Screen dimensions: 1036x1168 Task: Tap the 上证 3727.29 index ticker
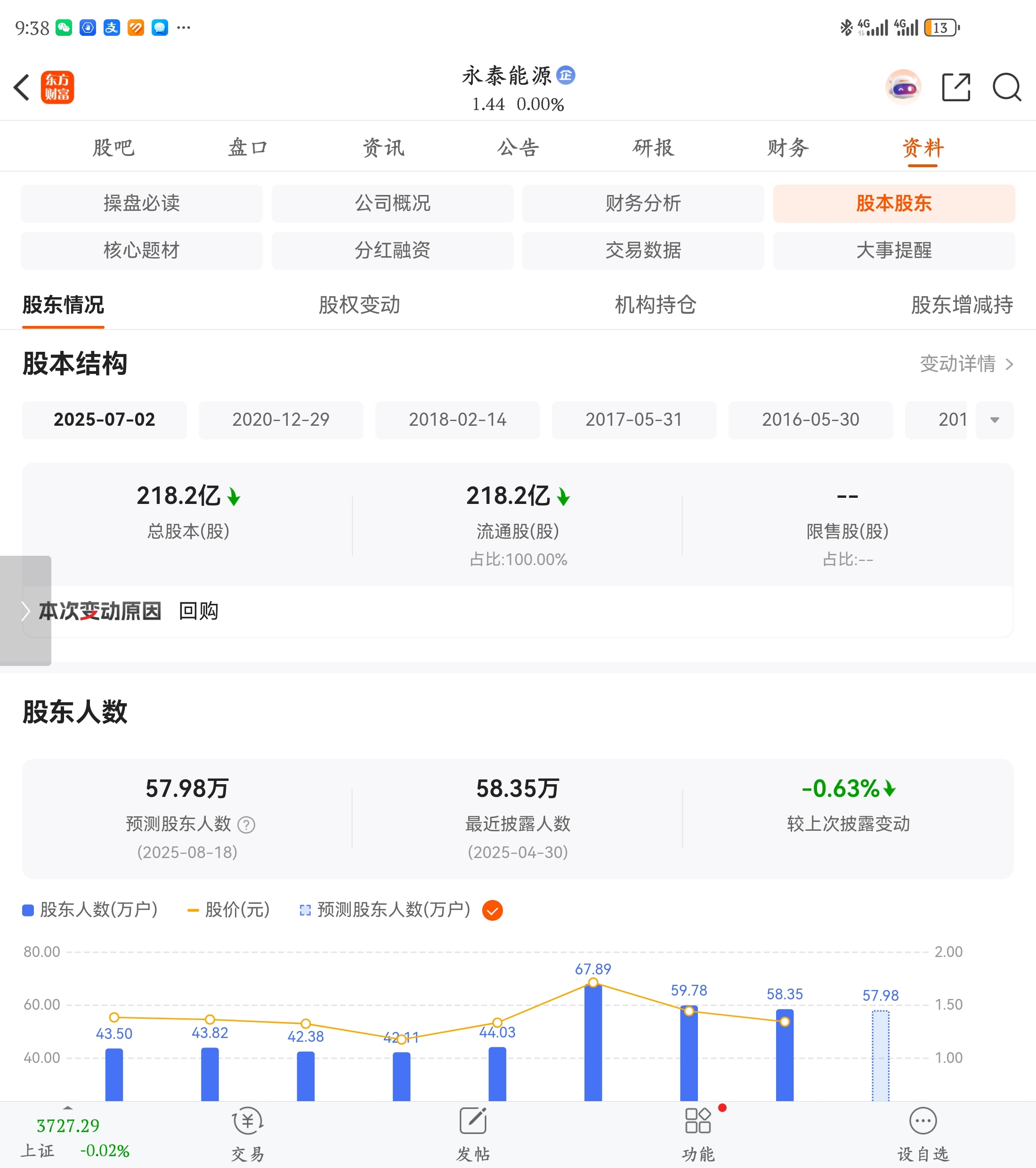tap(75, 1137)
